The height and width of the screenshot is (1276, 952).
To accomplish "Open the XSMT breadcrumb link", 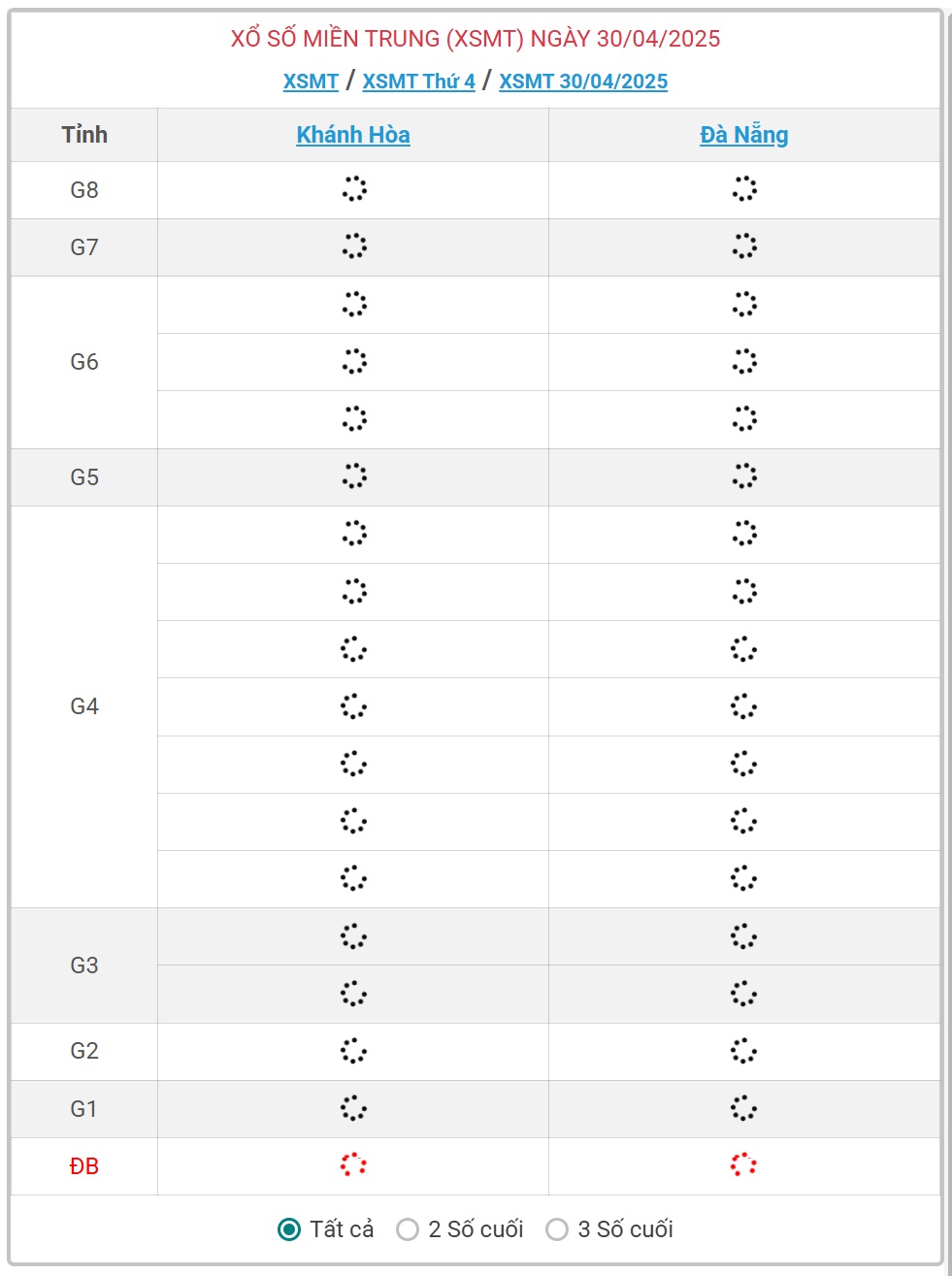I will click(311, 82).
